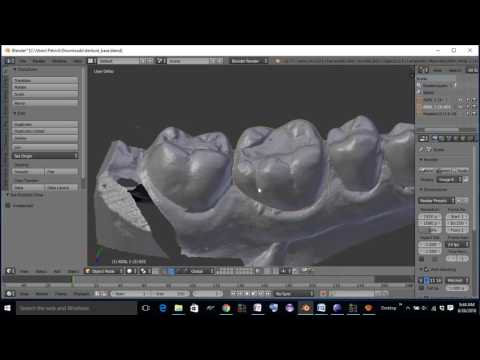
Task: Open the viewport shading mode selector
Action: (x=131, y=271)
